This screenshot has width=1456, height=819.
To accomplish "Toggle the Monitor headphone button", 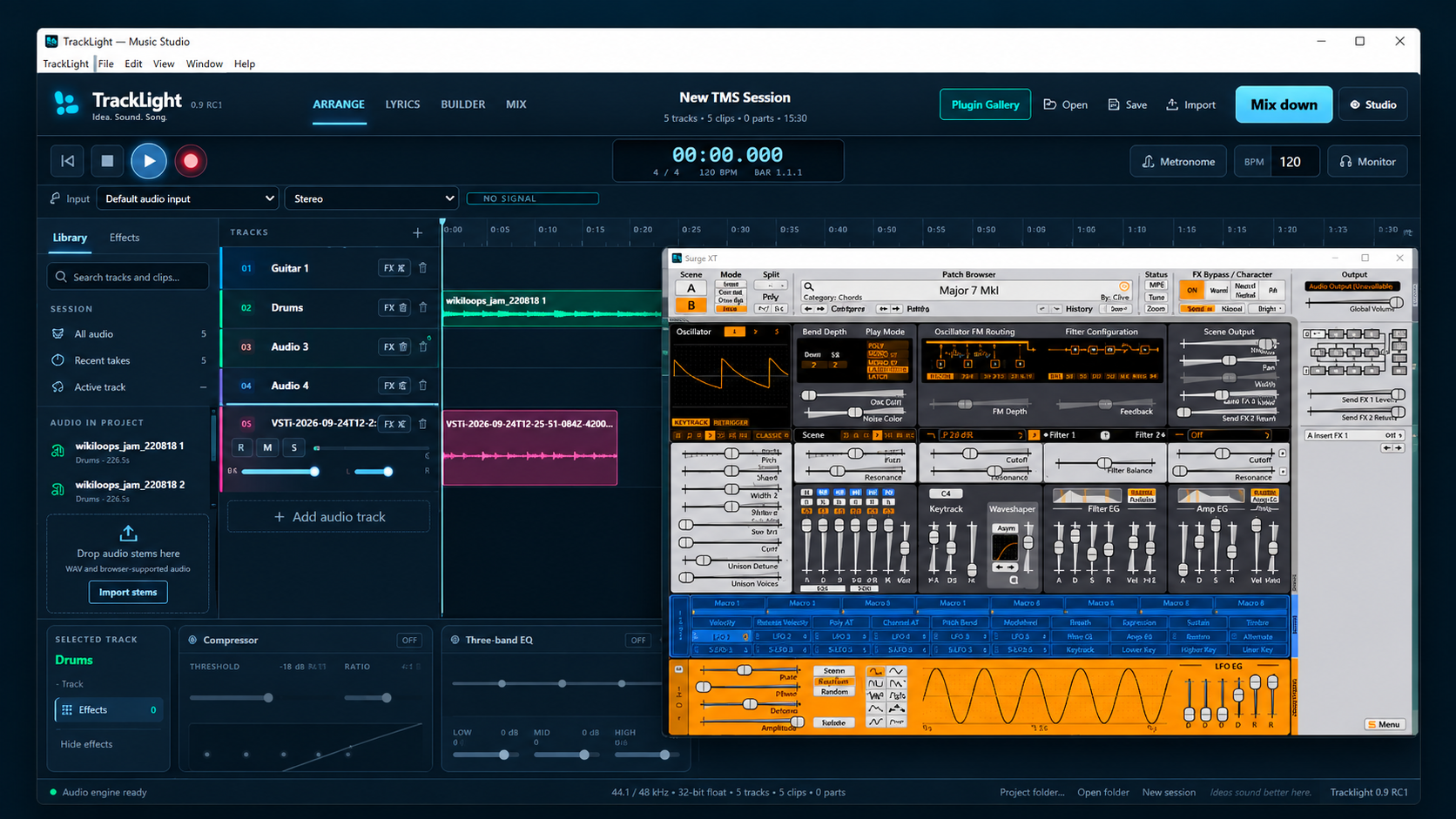I will [1367, 162].
